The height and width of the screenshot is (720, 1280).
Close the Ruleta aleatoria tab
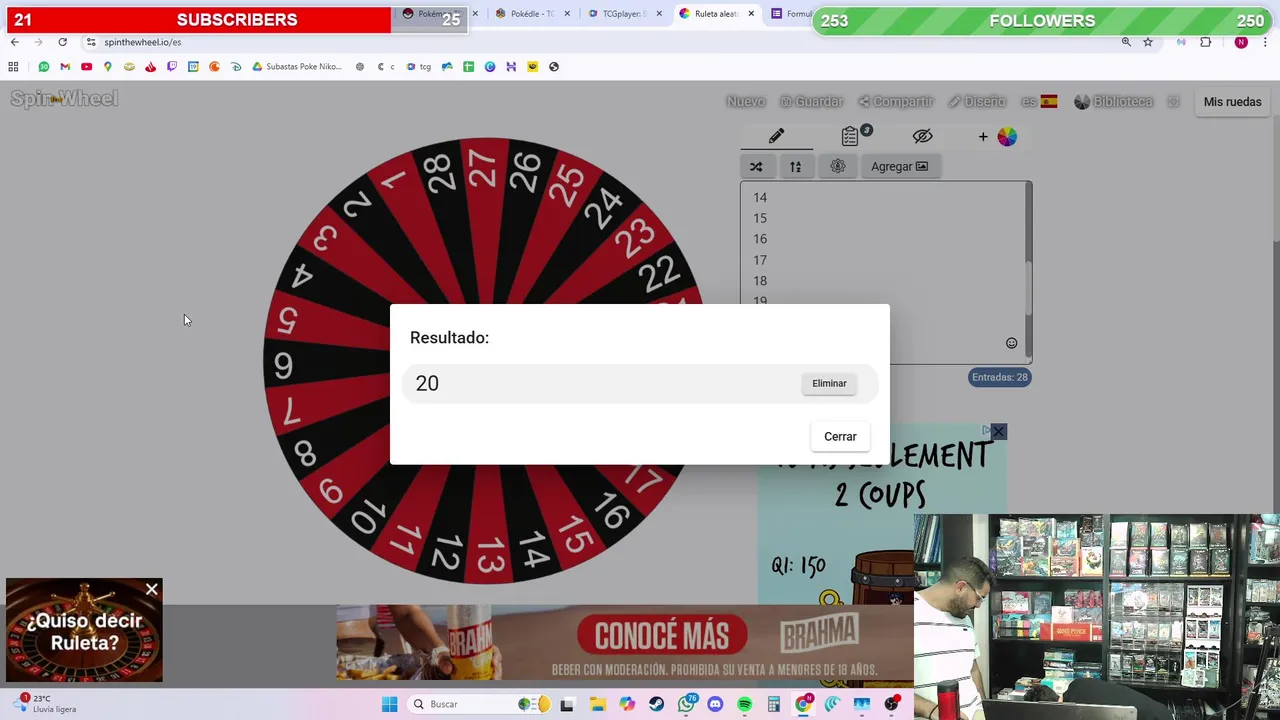750,14
